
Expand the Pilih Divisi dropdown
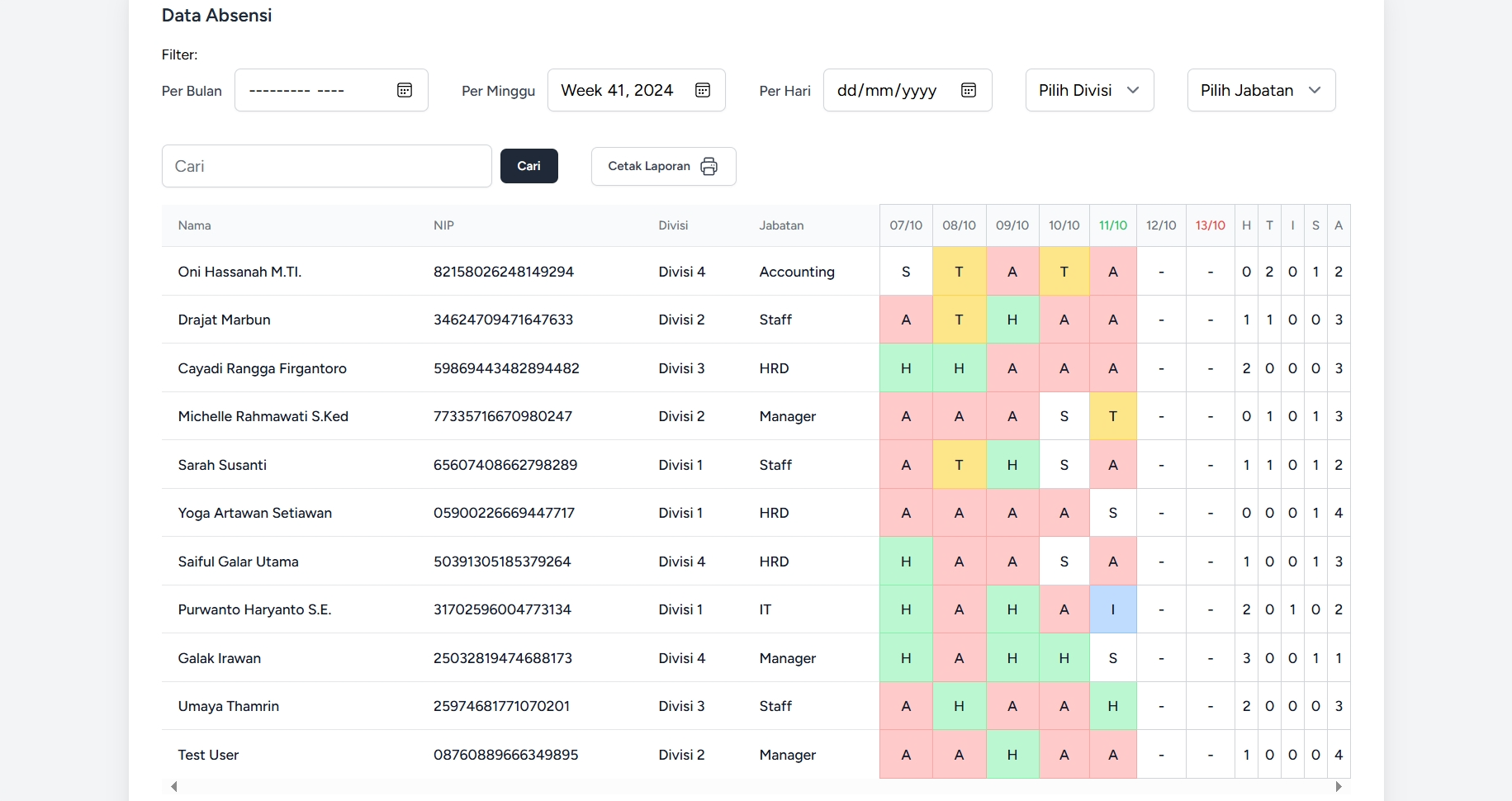[x=1089, y=90]
